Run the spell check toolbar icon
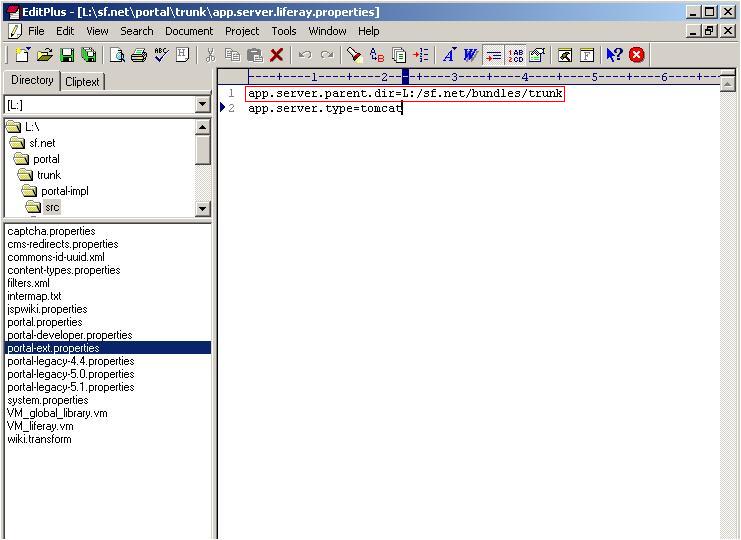The height and width of the screenshot is (540, 741). [161, 56]
